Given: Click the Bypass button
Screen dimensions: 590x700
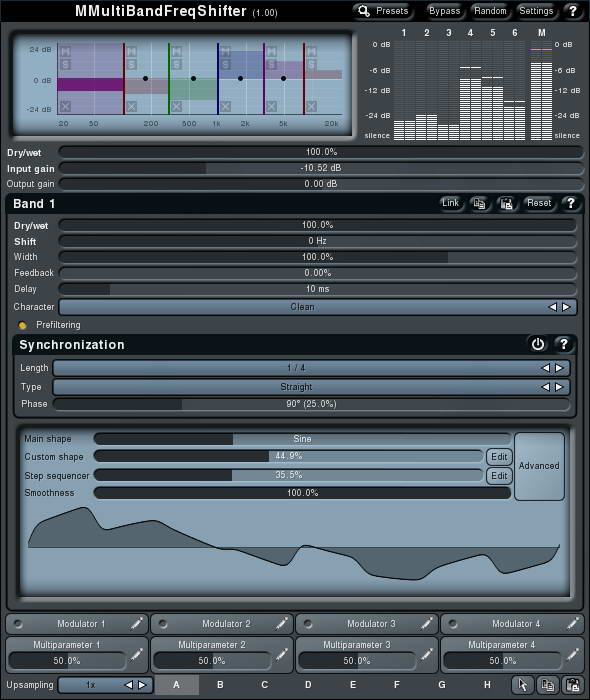Looking at the screenshot, I should (x=444, y=11).
